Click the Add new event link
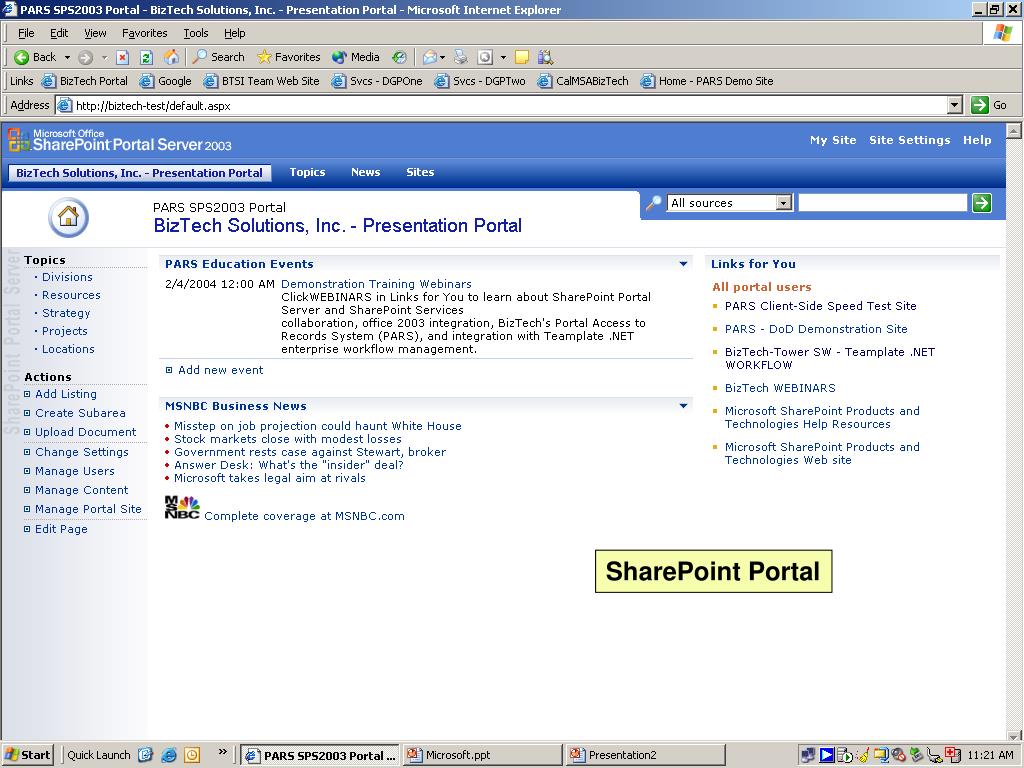1024x768 pixels. 220,370
